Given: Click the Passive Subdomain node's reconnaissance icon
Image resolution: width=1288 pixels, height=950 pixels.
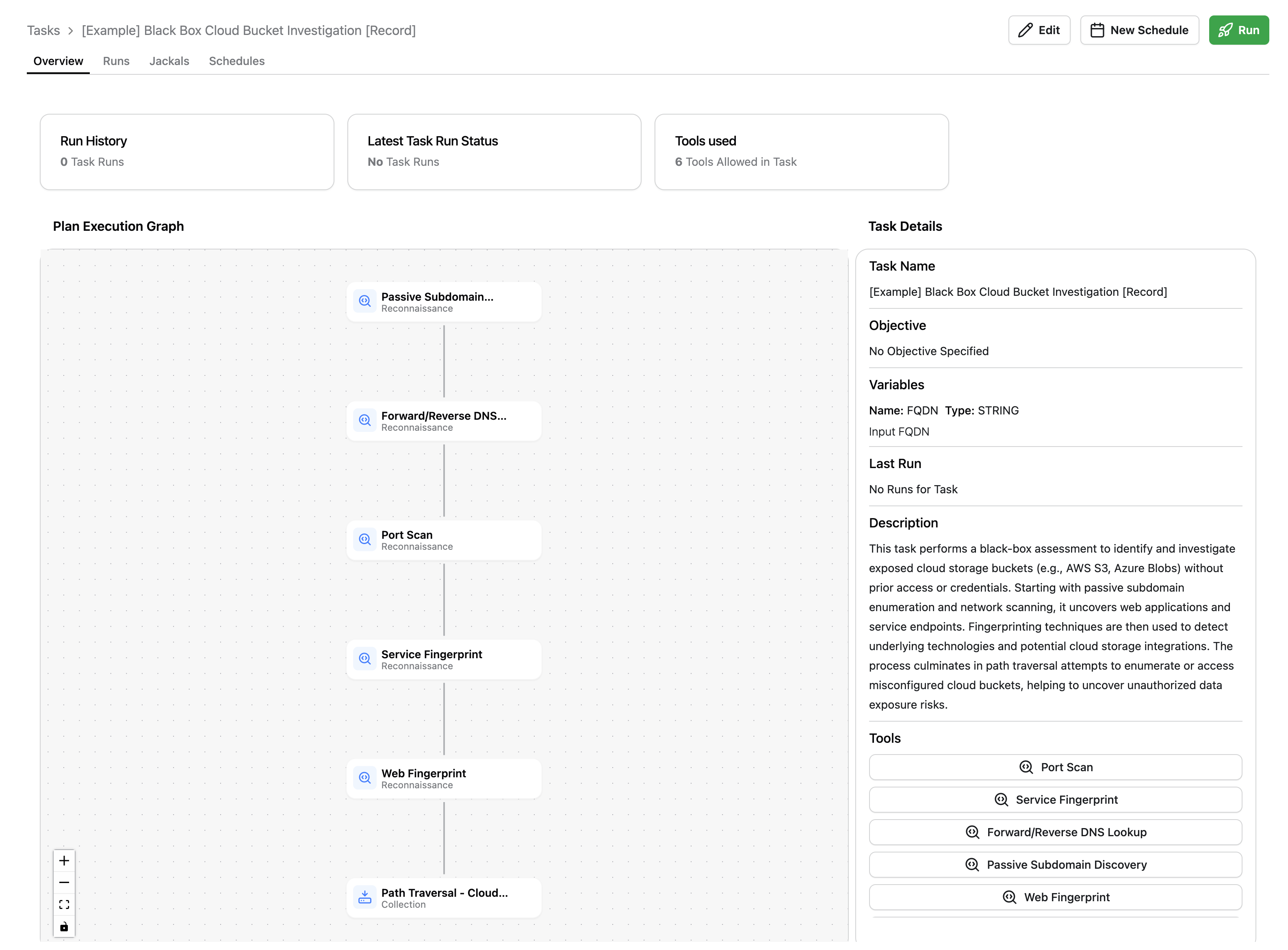Looking at the screenshot, I should (x=364, y=301).
